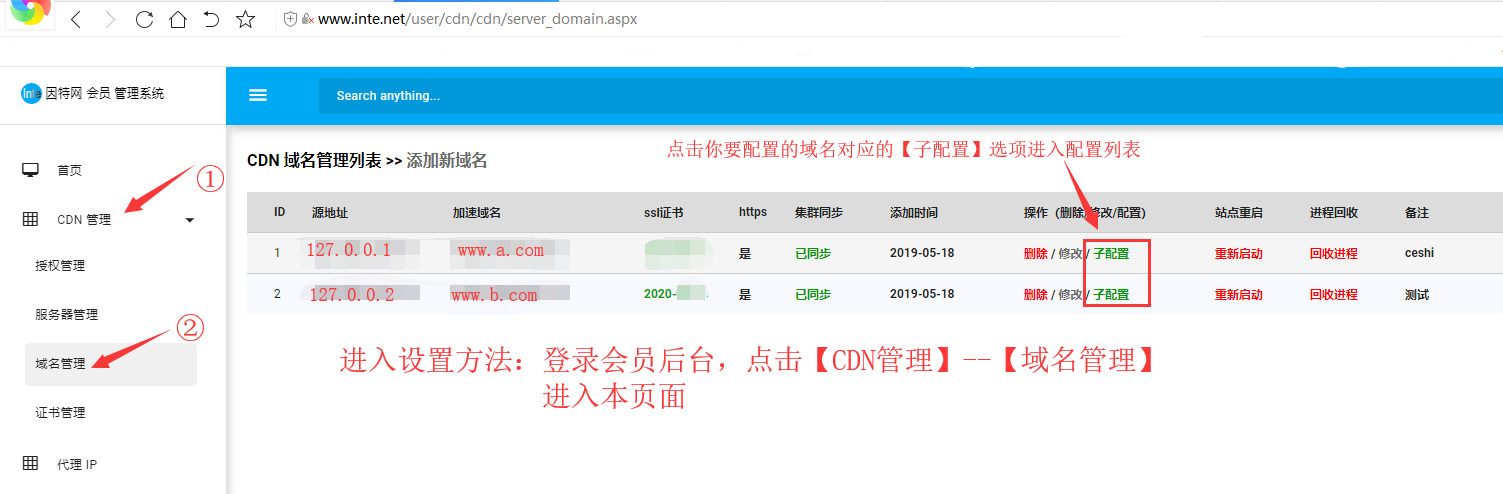Screen dimensions: 1503x494
Task: Reload the page with refresh icon
Action: tap(144, 19)
